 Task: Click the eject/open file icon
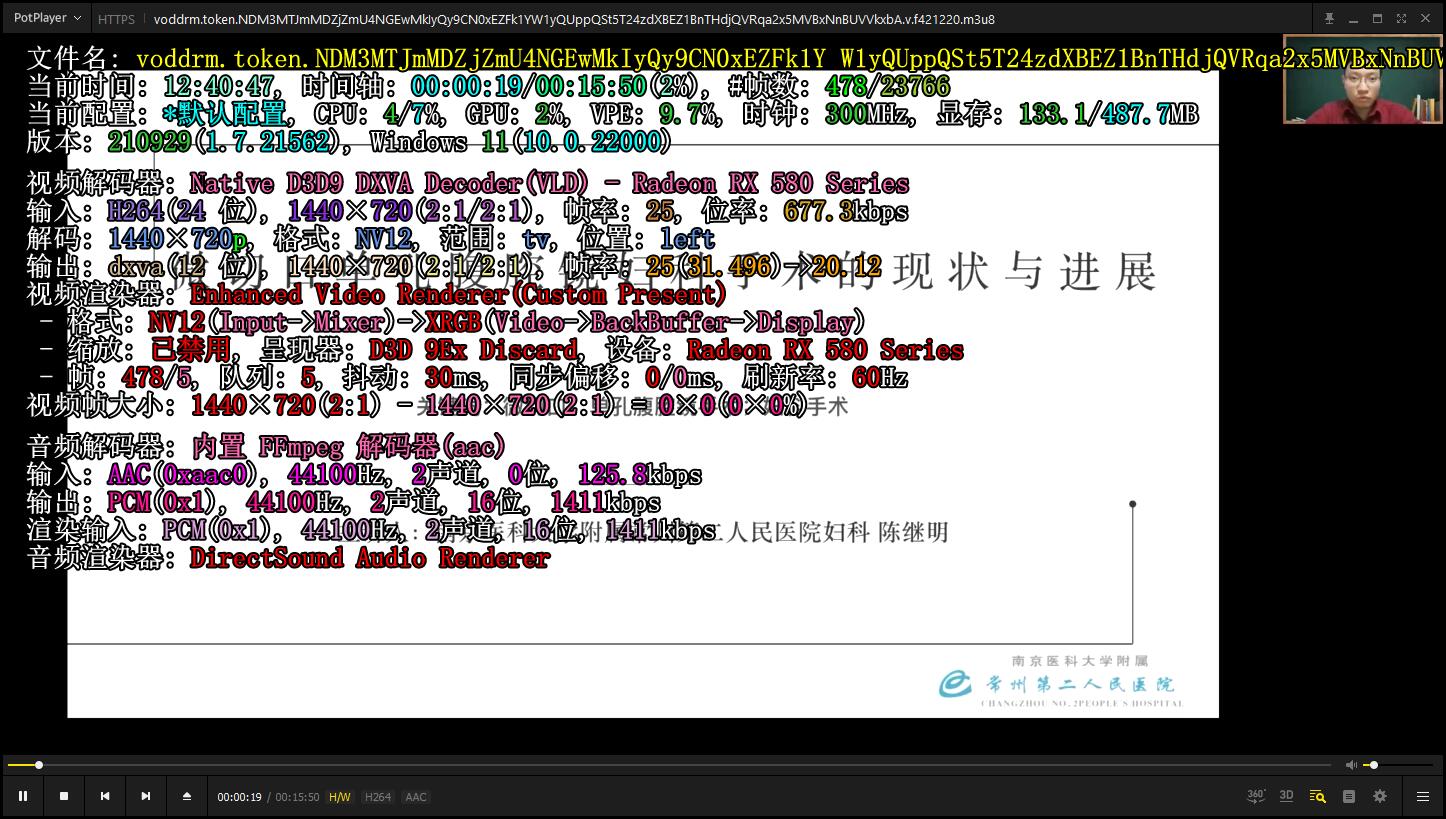[187, 796]
